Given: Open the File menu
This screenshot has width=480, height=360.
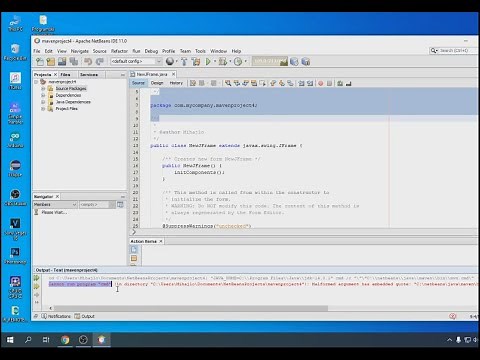Looking at the screenshot, I should (37, 51).
